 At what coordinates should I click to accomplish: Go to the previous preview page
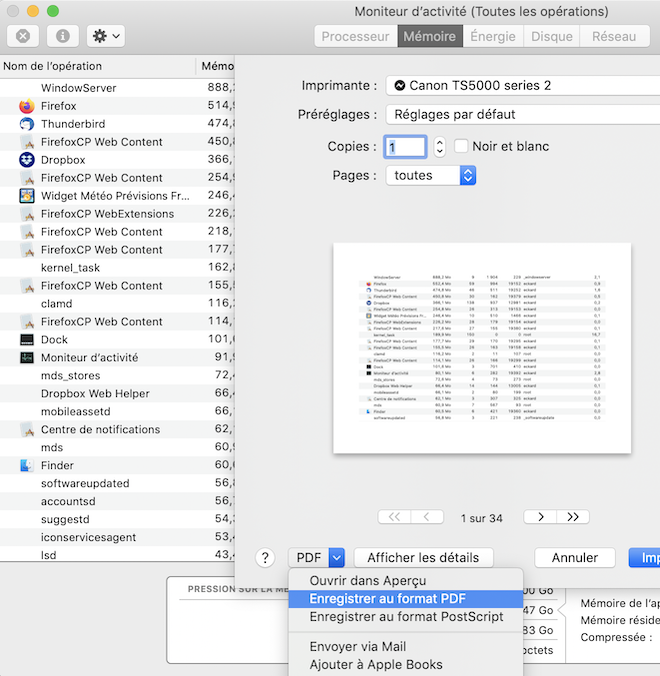(427, 517)
